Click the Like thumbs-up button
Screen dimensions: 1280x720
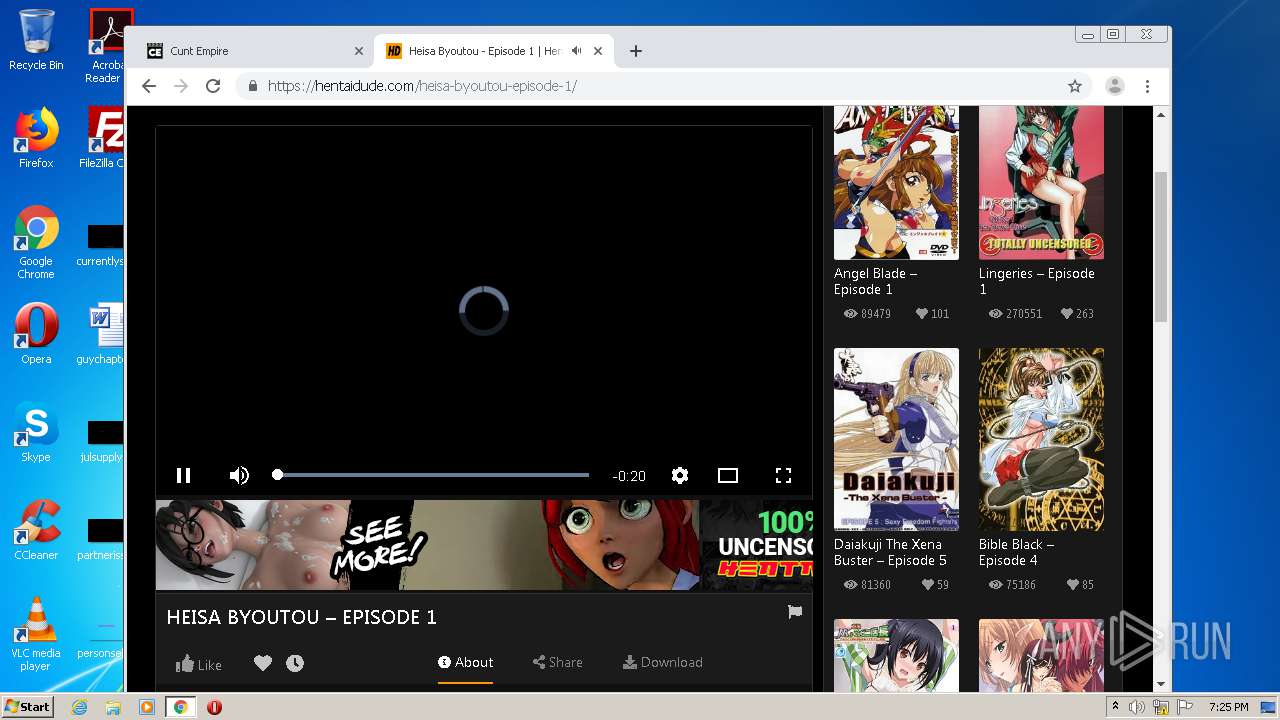(199, 664)
